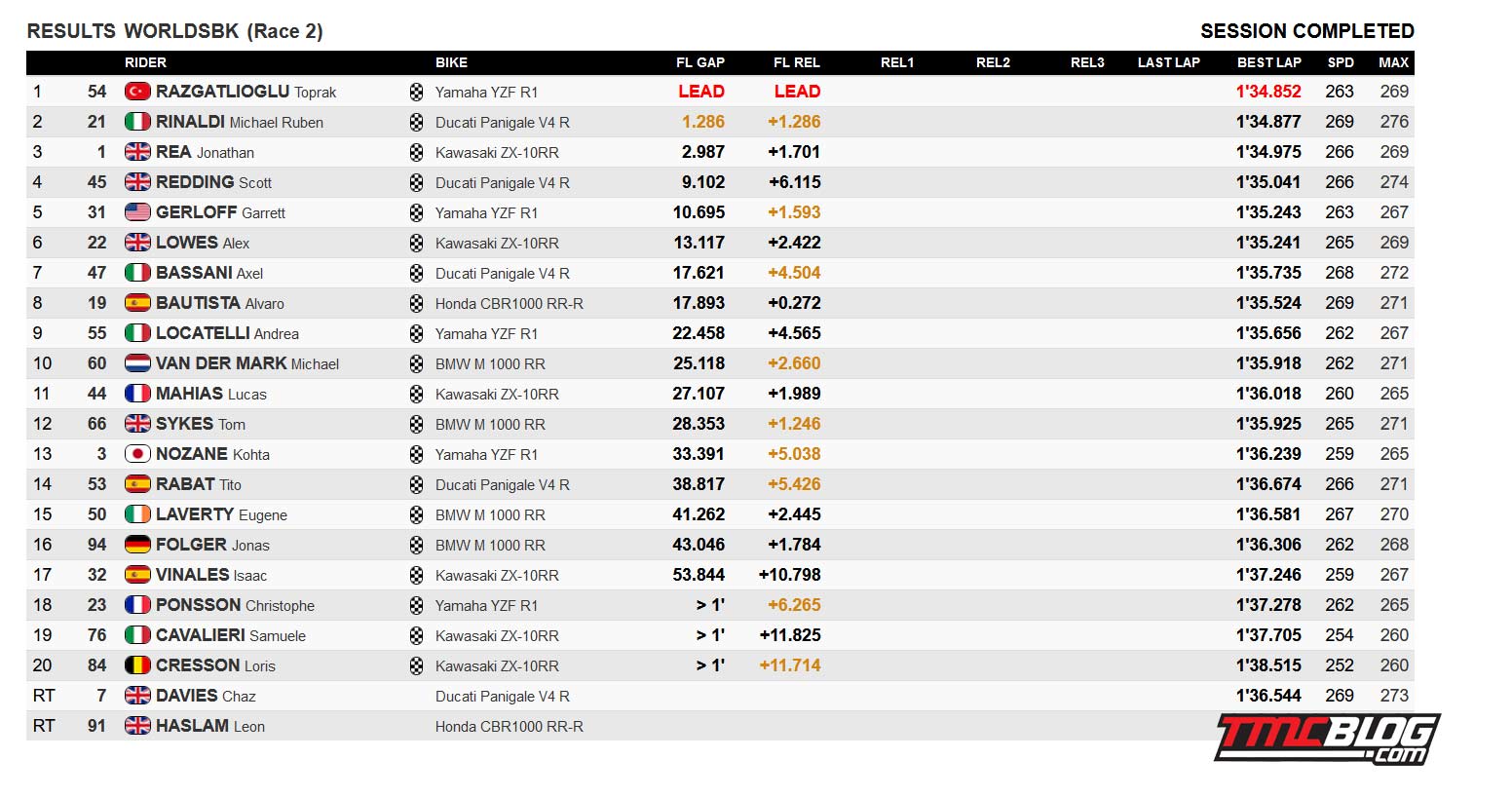Click the Spanish flag beside RABAT

coord(137,484)
